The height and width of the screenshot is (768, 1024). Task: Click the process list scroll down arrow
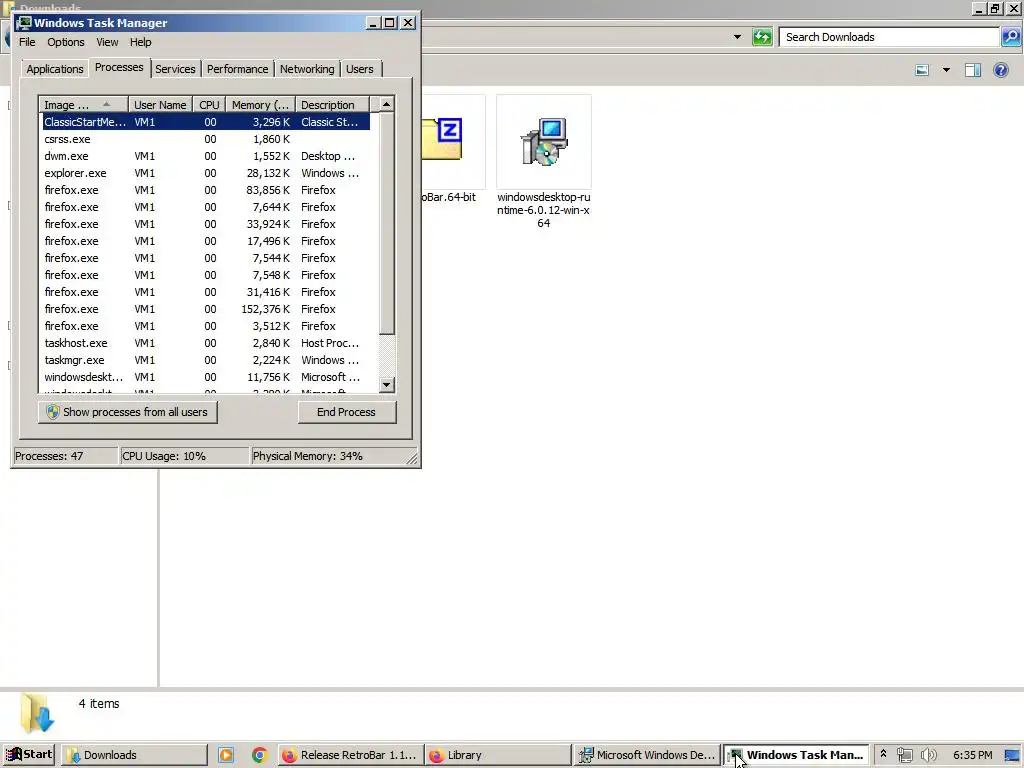tap(387, 385)
